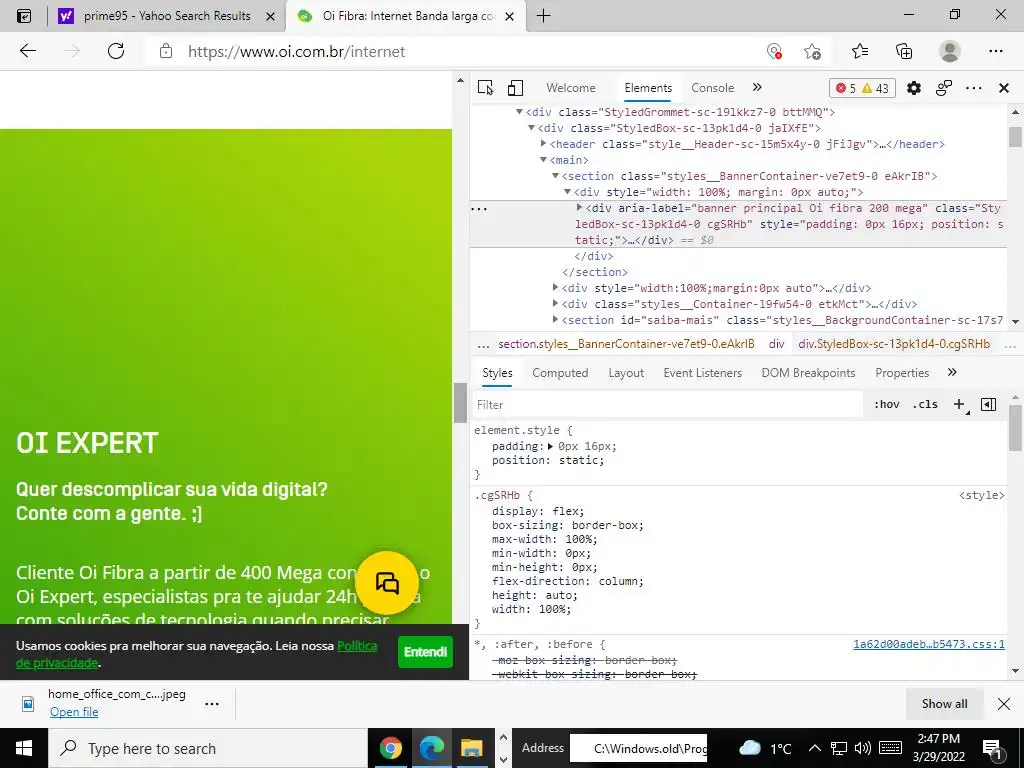
Task: Open file link for downloaded jpeg
Action: [x=74, y=712]
